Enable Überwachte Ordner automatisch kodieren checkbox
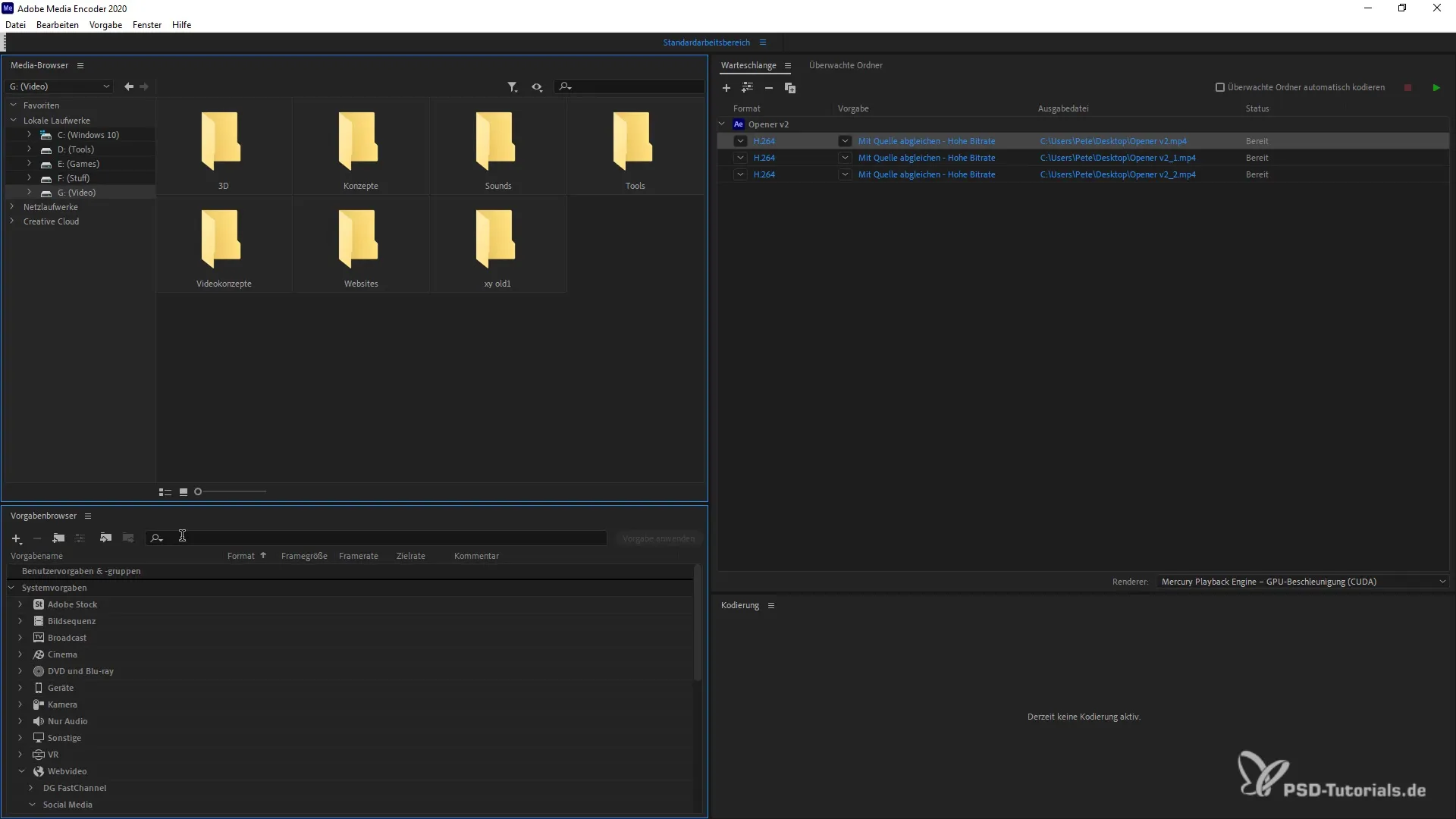This screenshot has width=1456, height=819. pos(1220,87)
